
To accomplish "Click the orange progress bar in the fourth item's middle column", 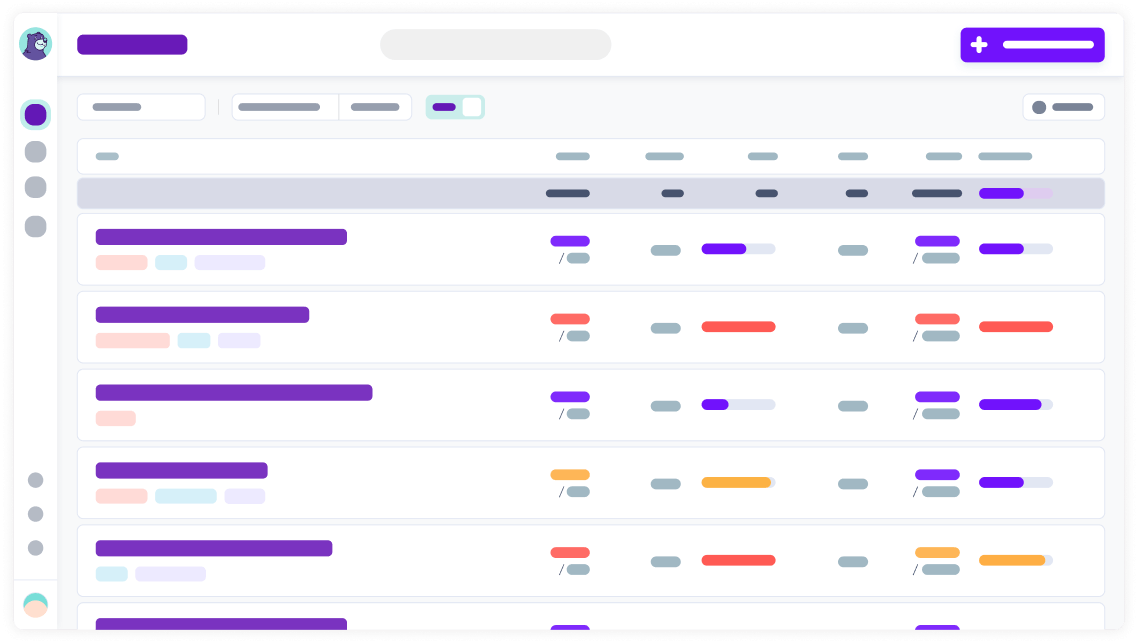I will click(x=738, y=482).
